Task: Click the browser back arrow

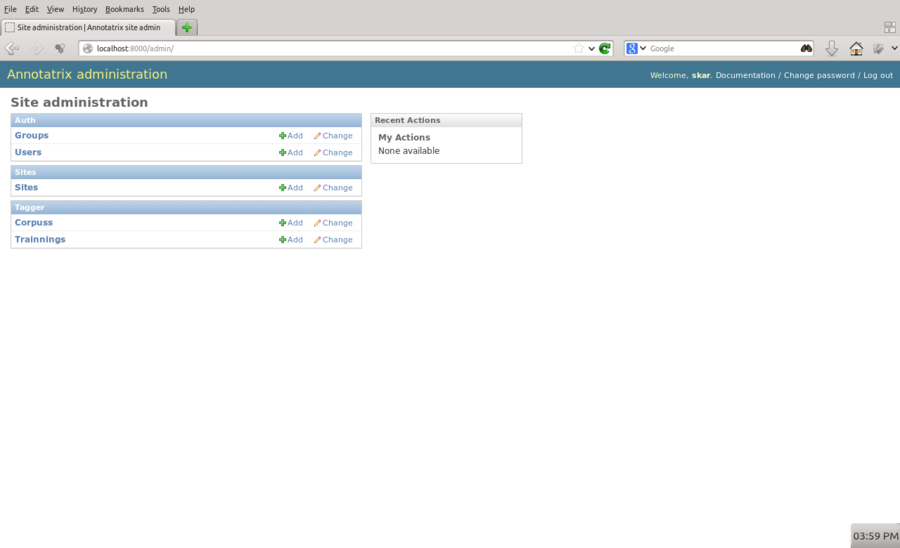Action: click(x=12, y=48)
